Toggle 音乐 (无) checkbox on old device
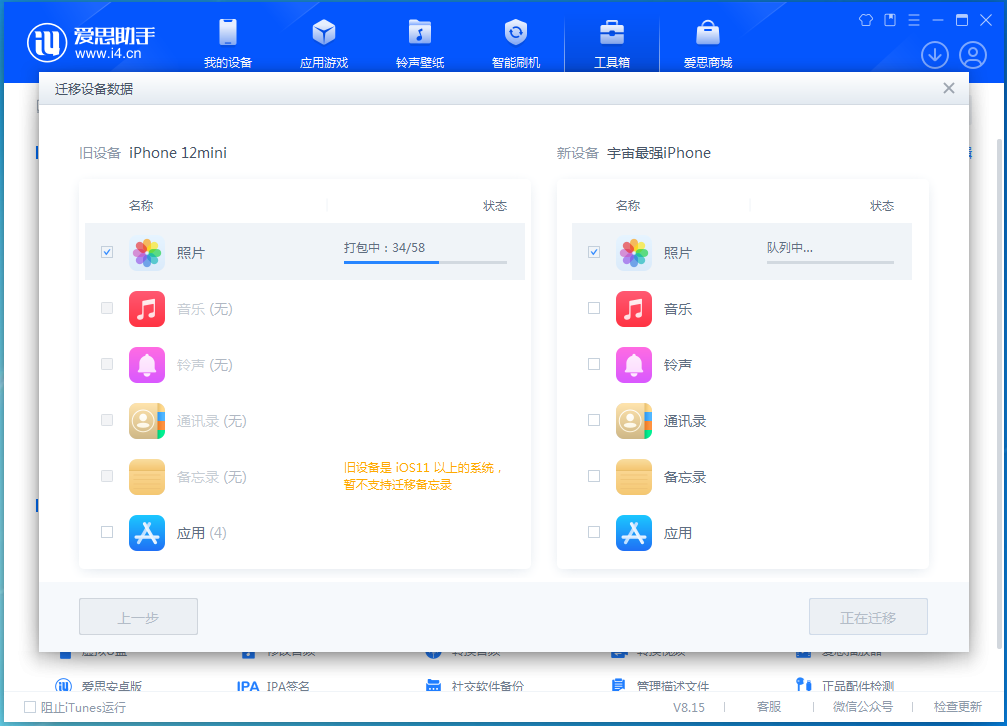Image resolution: width=1007 pixels, height=726 pixels. click(x=107, y=308)
